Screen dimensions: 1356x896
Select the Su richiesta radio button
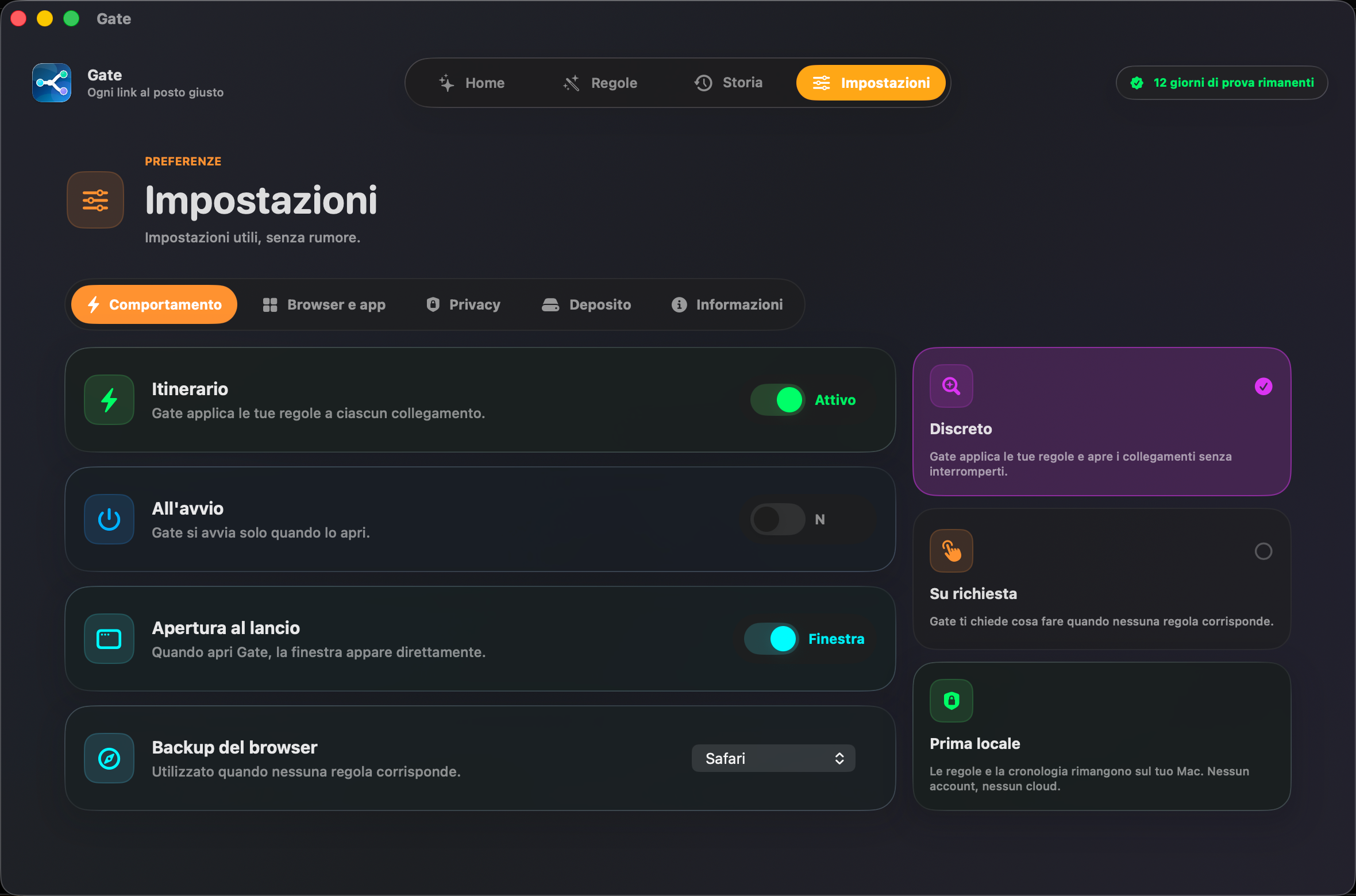coord(1263,551)
